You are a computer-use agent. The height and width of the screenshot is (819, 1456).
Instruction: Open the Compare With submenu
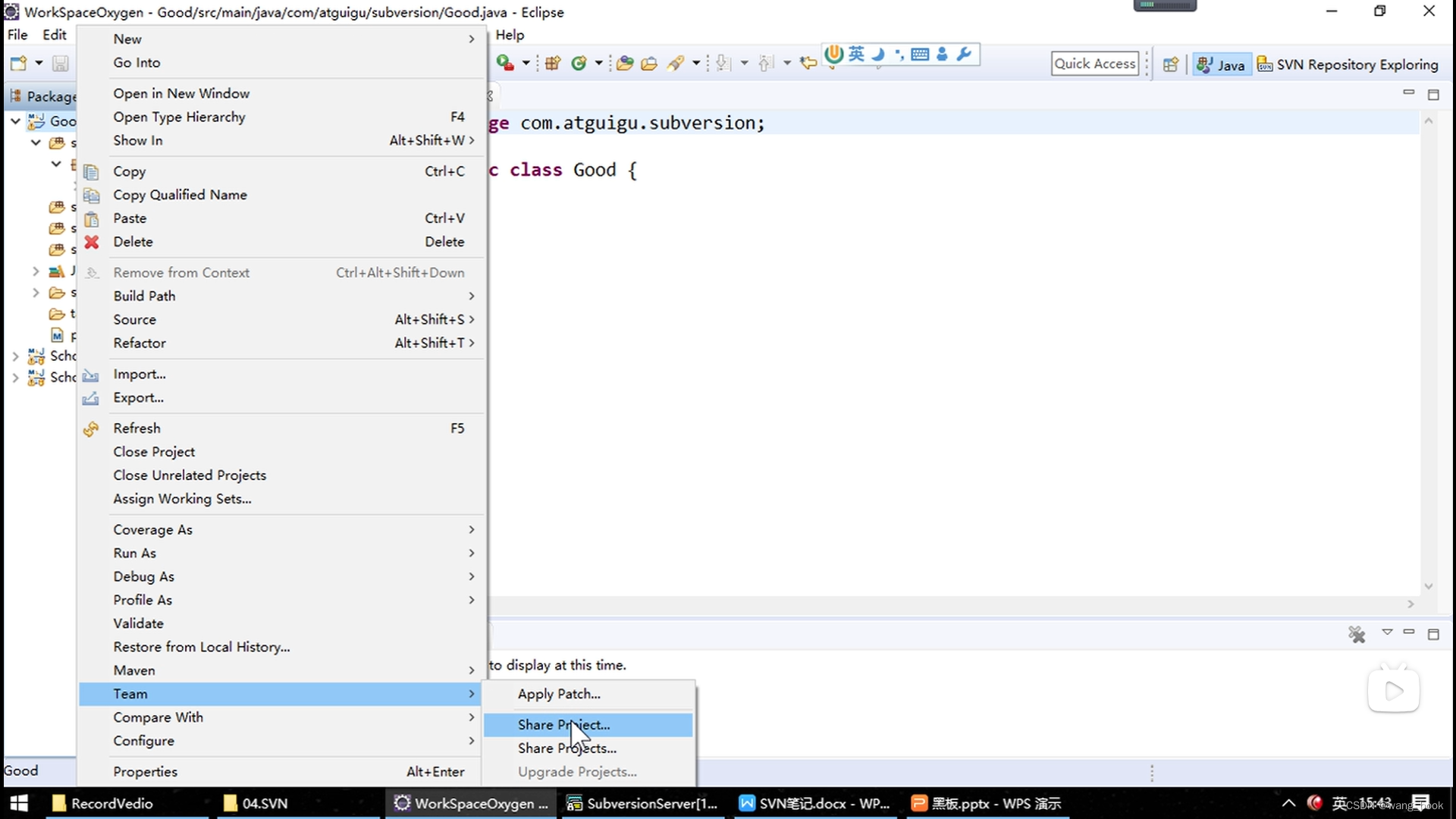[281, 717]
